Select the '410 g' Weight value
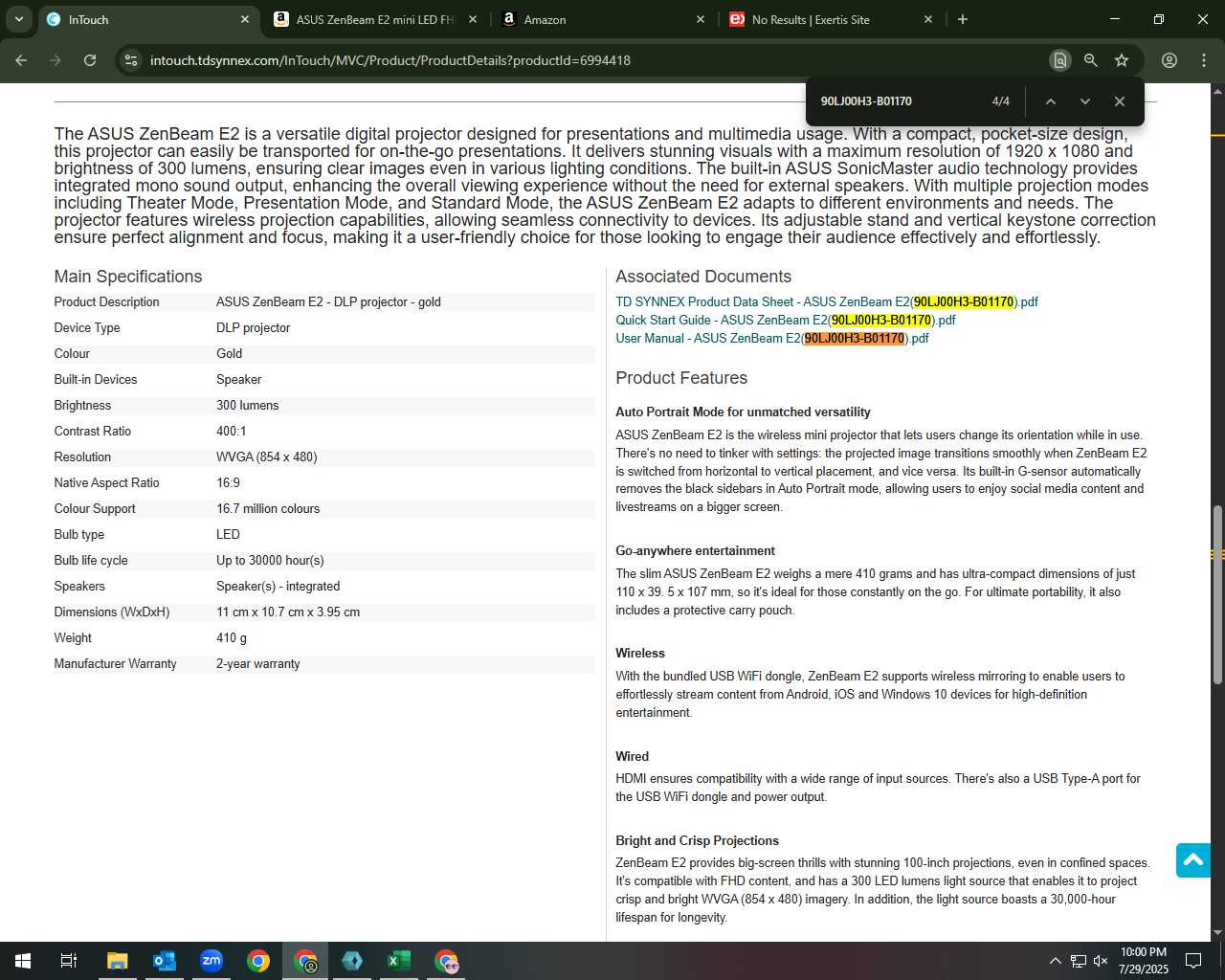 pyautogui.click(x=231, y=637)
